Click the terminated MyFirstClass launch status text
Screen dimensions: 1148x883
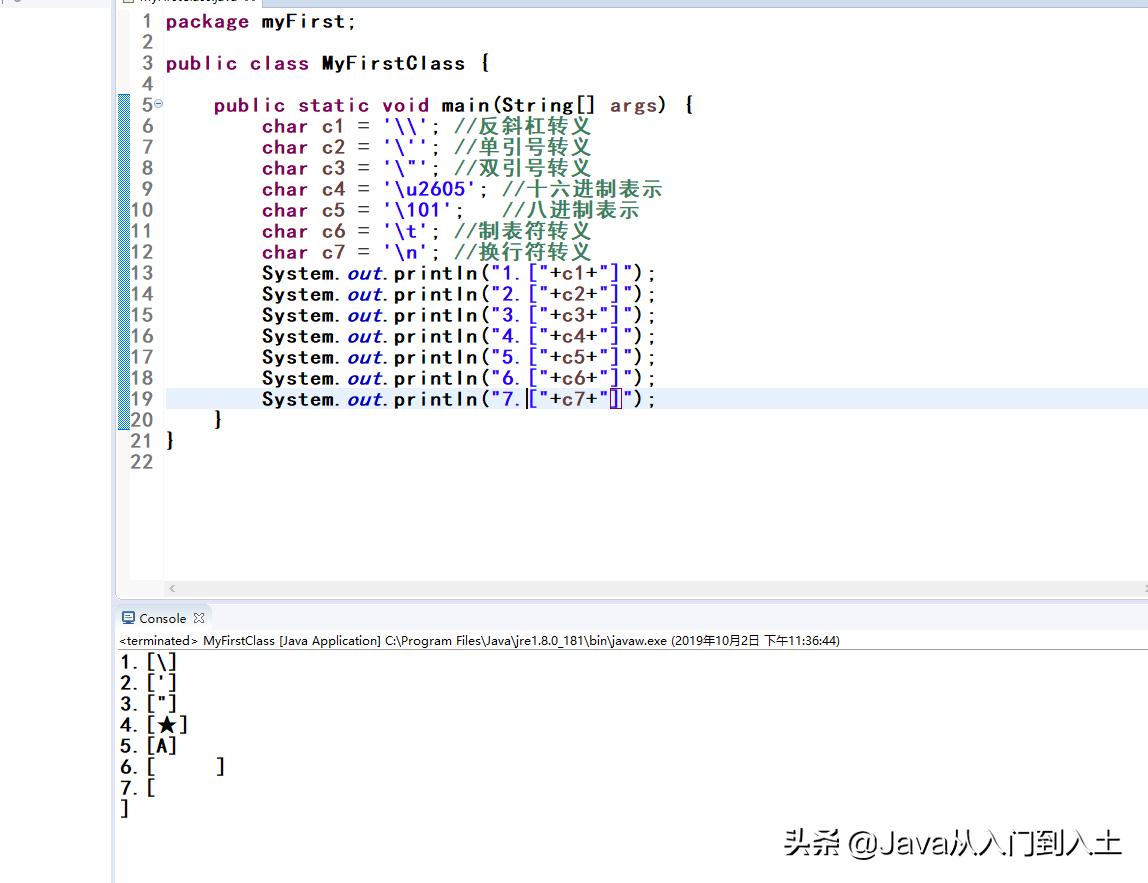[480, 641]
